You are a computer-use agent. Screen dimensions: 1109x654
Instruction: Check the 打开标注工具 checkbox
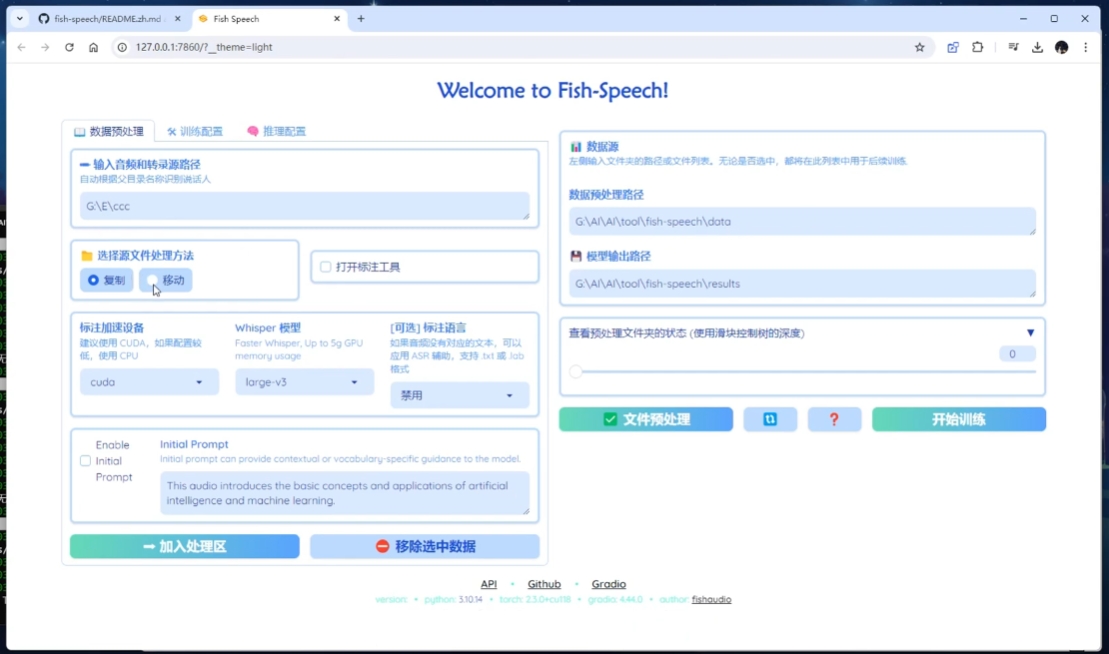point(326,267)
